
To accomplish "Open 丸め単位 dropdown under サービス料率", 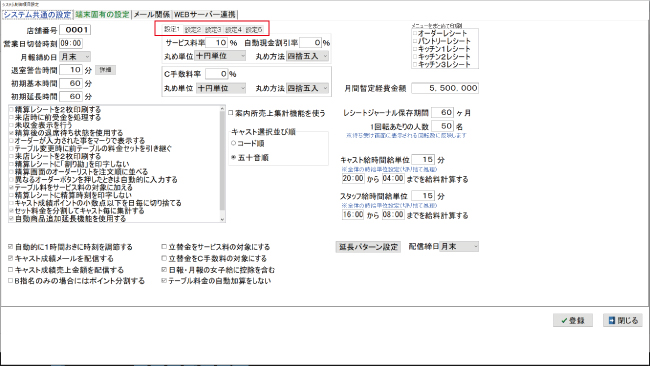I will pyautogui.click(x=220, y=56).
